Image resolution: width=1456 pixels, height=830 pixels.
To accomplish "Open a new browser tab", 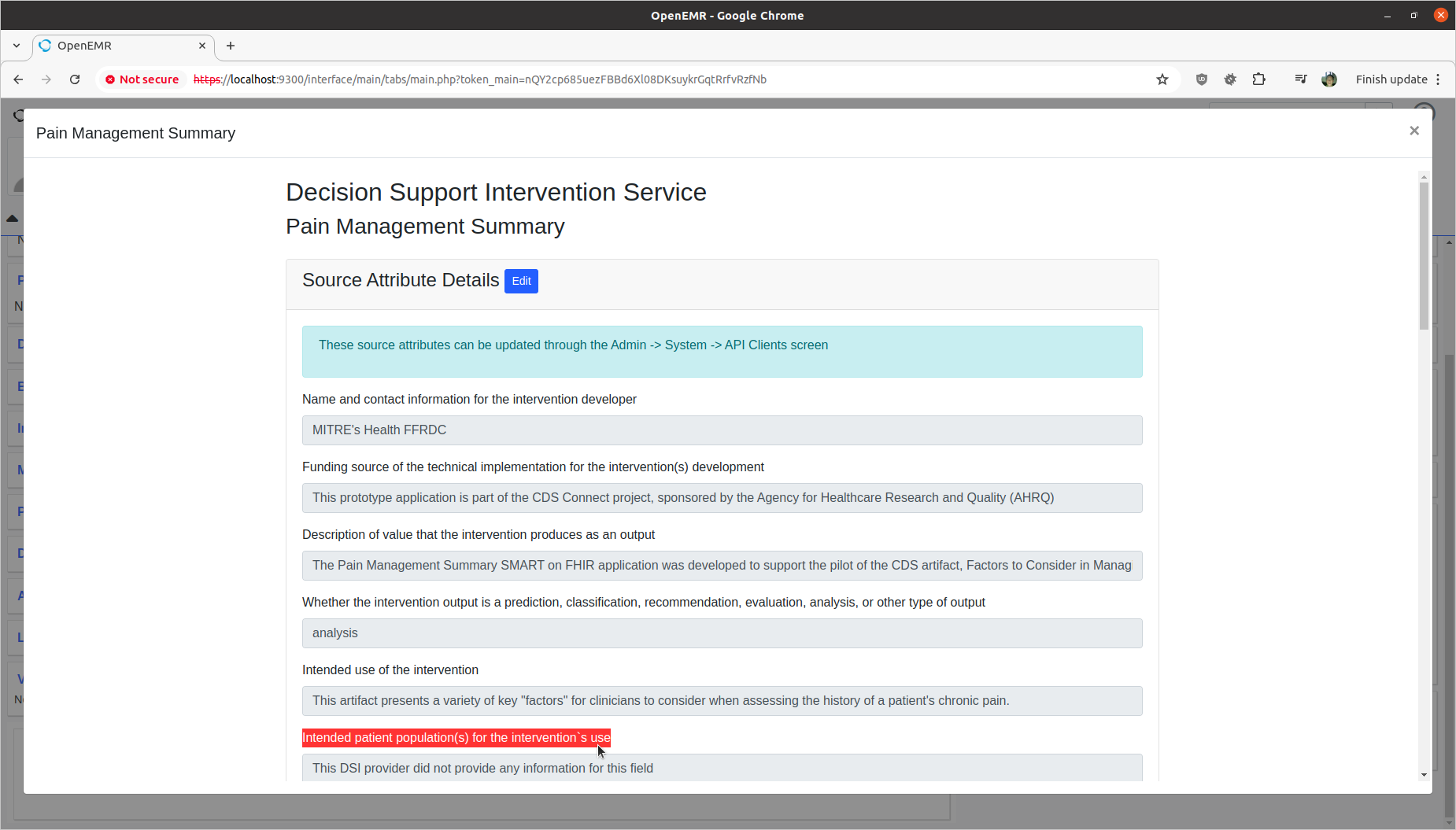I will [x=231, y=46].
